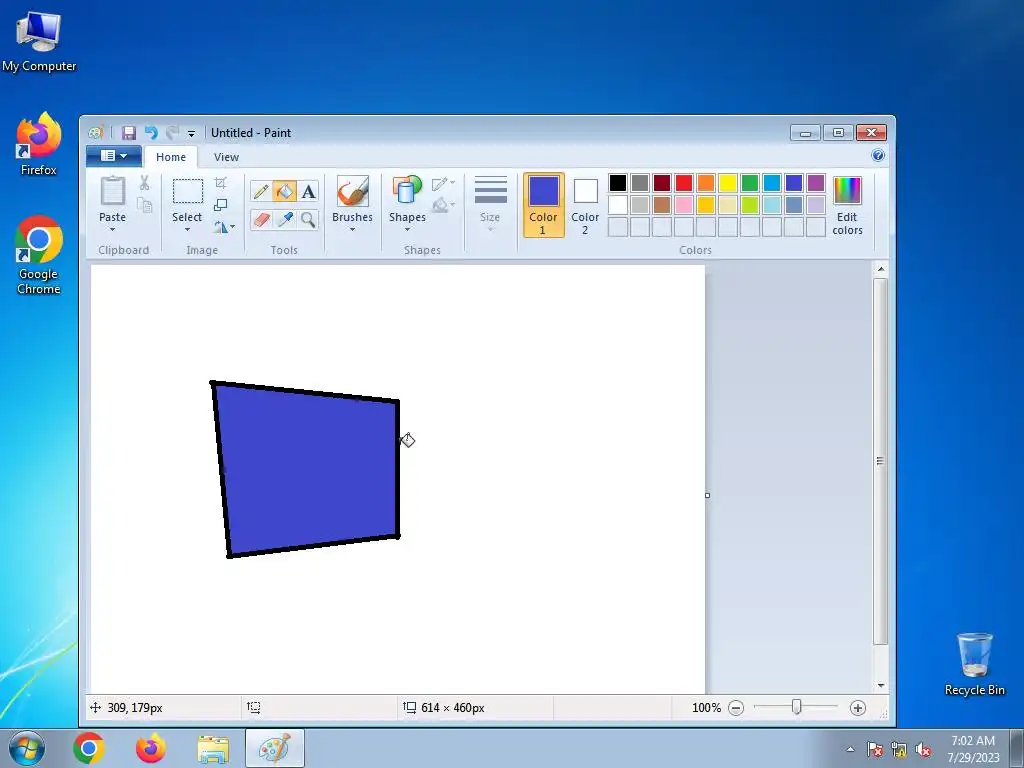Pick the purple color swatch
This screenshot has width=1024, height=768.
(816, 183)
